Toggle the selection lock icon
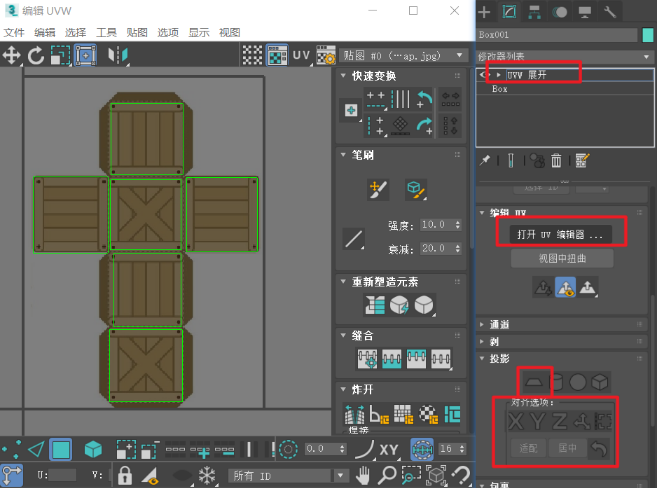657x488 pixels. pyautogui.click(x=125, y=475)
